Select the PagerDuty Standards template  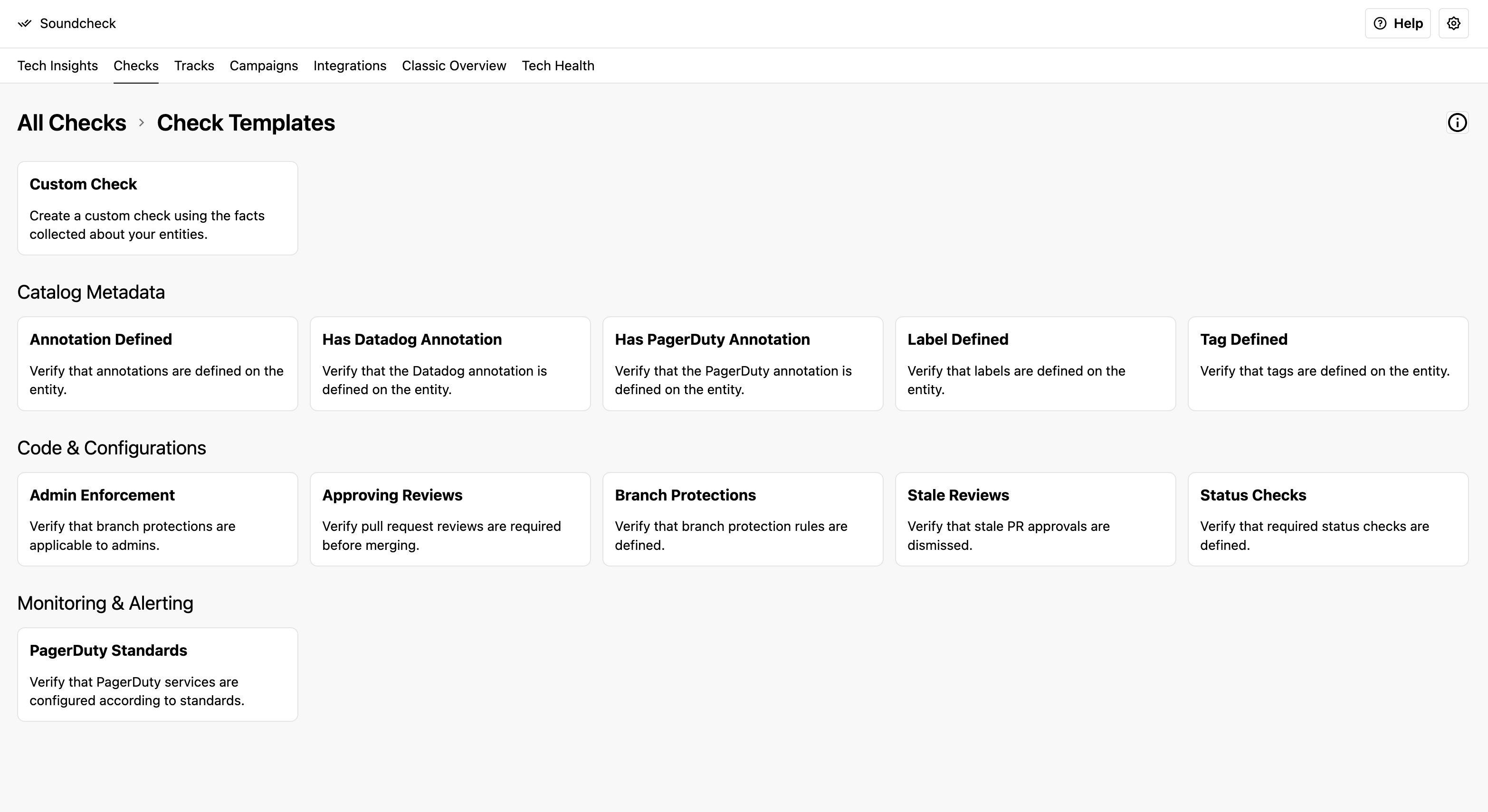pos(157,674)
